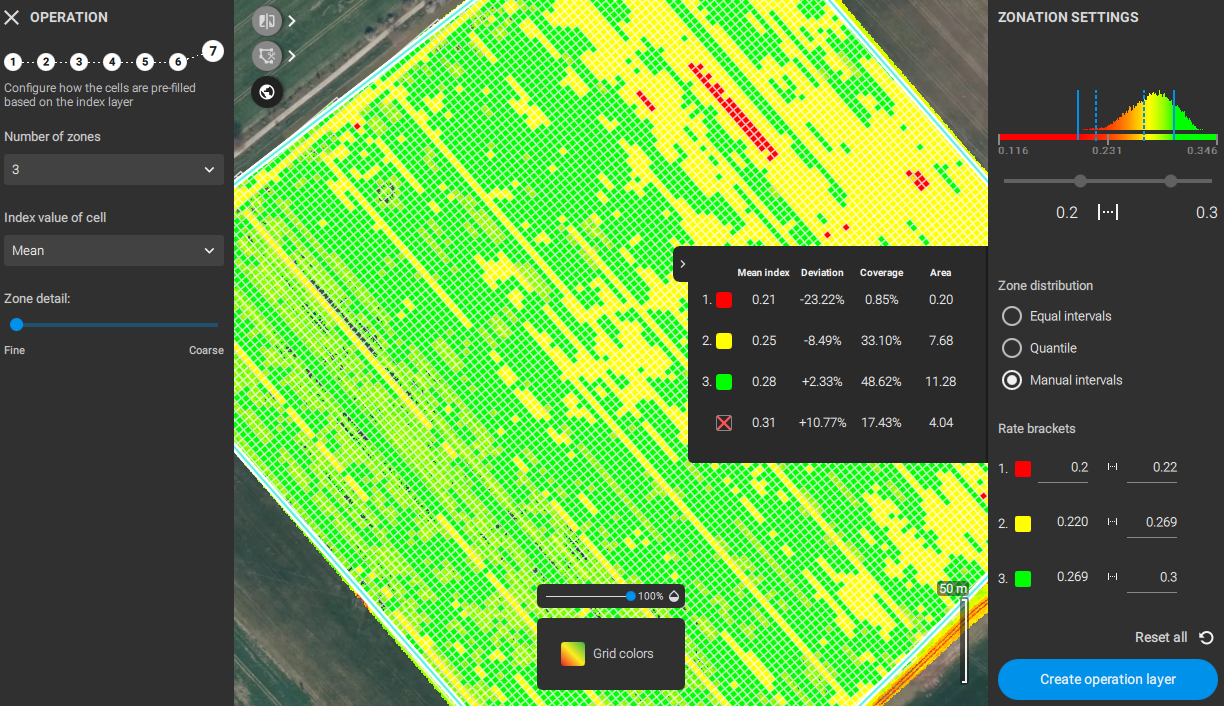1224x706 pixels.
Task: Expand the layer comparison tool options chevron
Action: click(291, 20)
